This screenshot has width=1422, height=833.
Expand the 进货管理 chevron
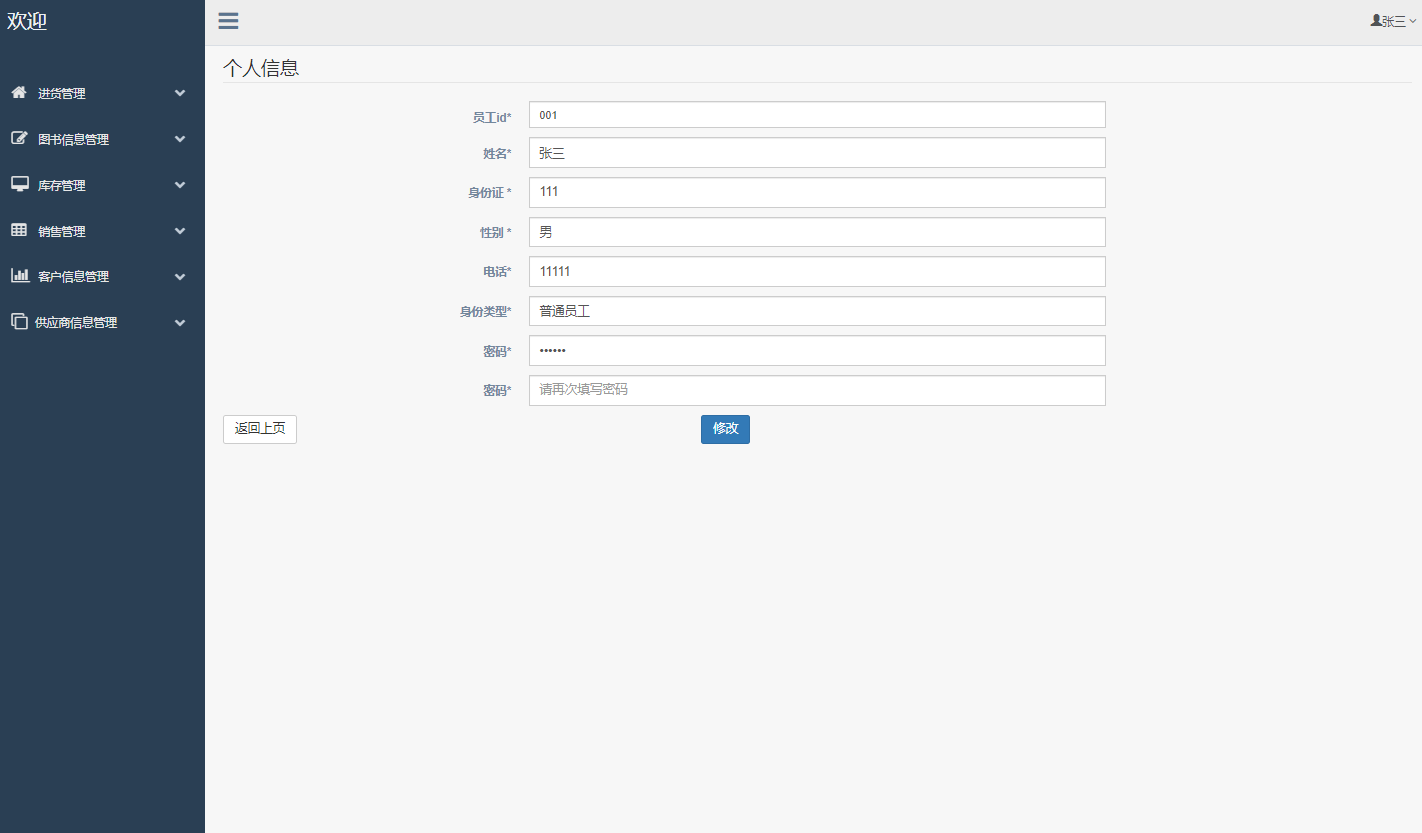pos(180,93)
